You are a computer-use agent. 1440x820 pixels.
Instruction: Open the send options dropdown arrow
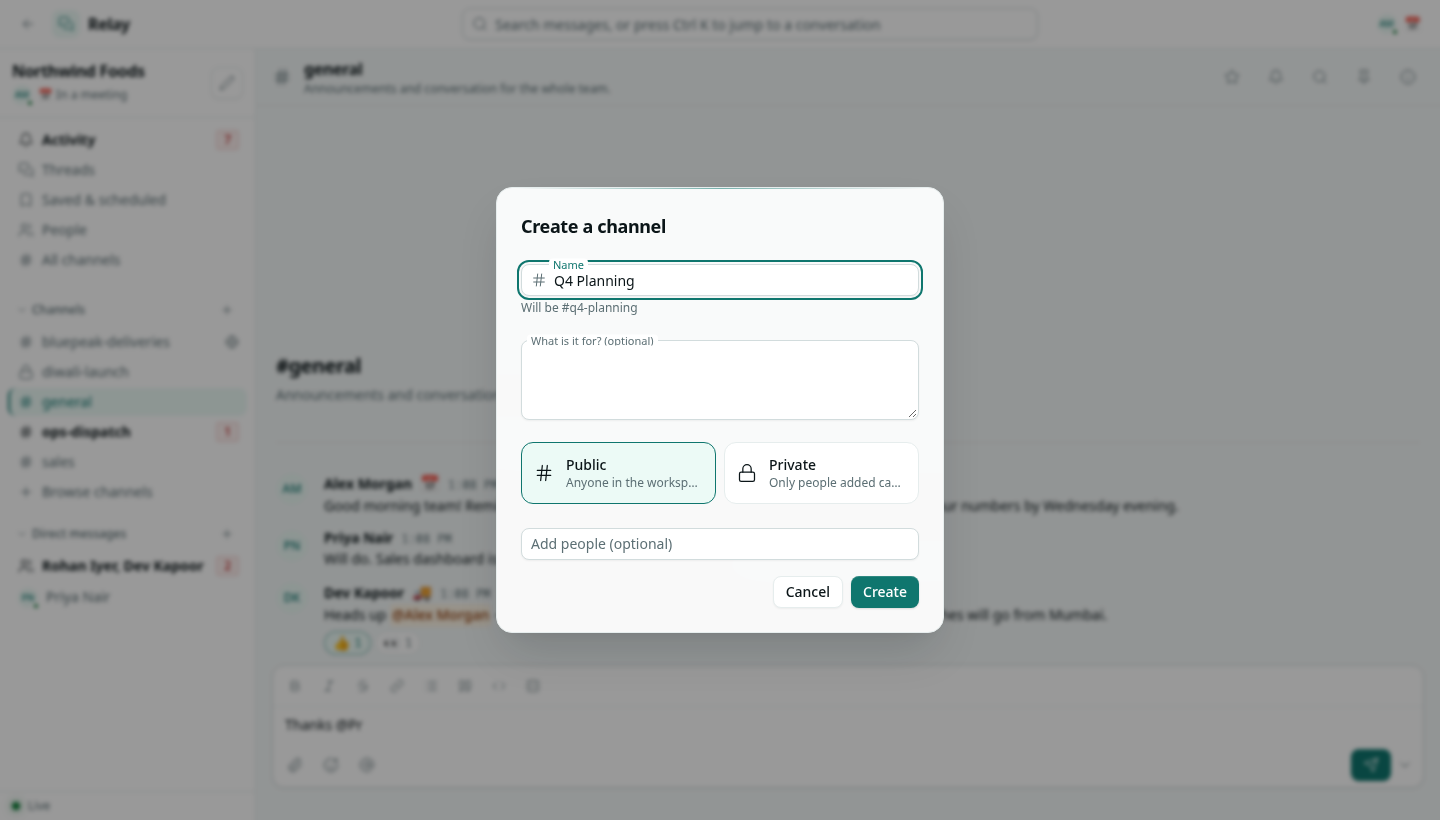pyautogui.click(x=1405, y=765)
